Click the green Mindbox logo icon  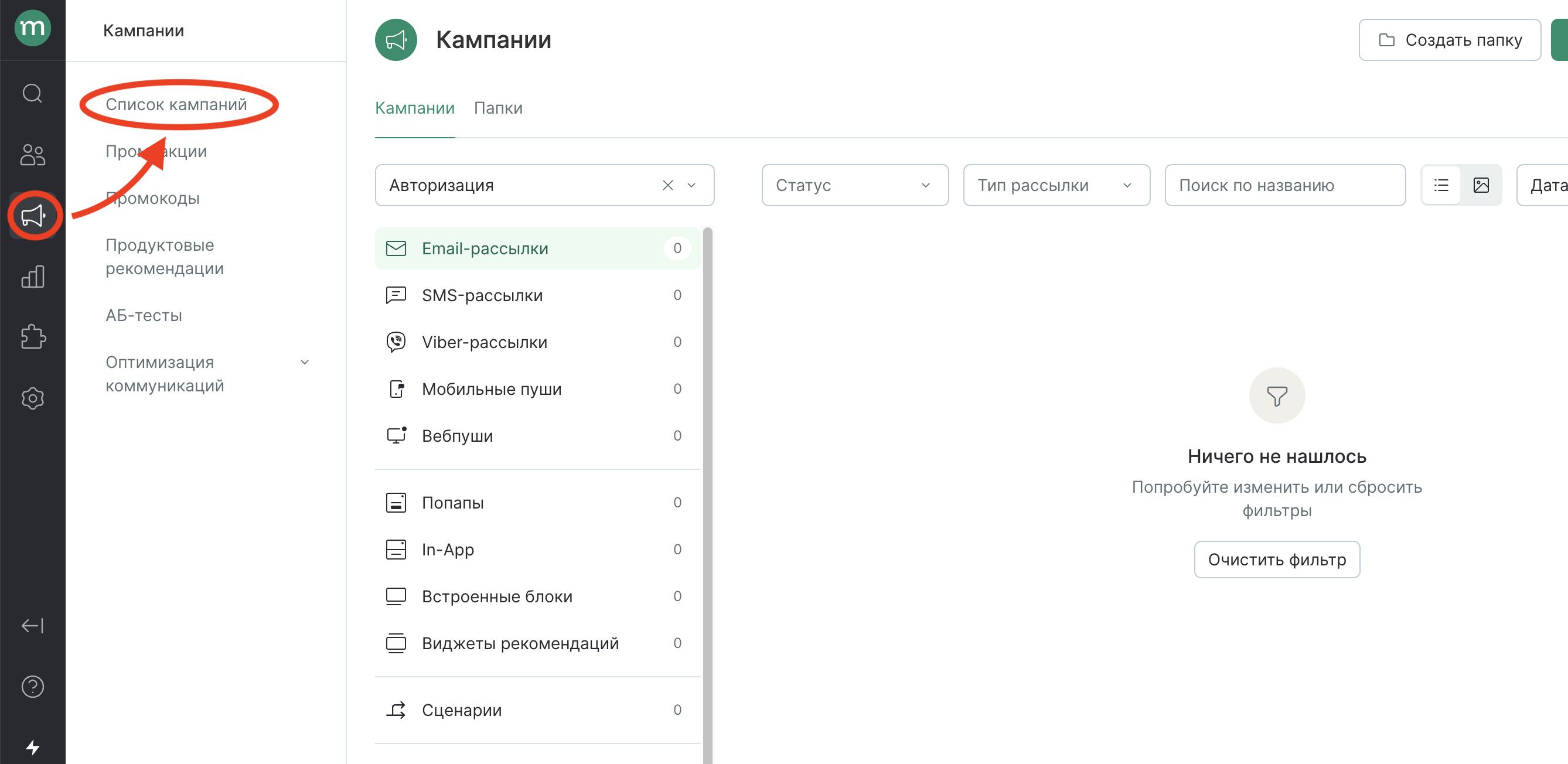tap(32, 28)
